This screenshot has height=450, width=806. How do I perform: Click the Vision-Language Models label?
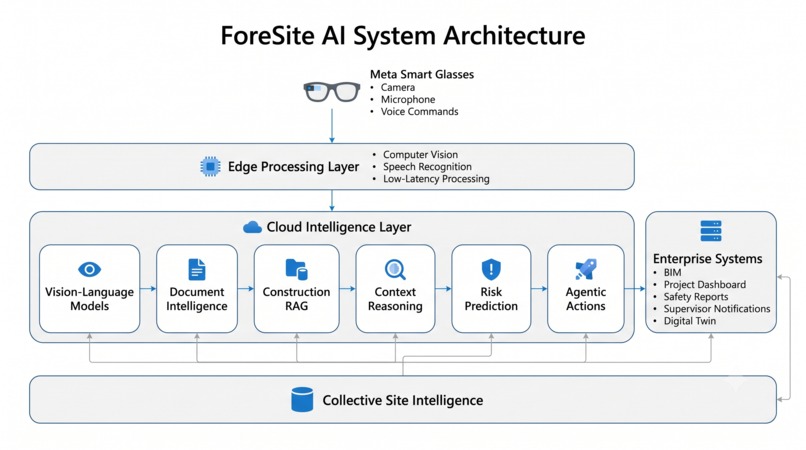[x=89, y=299]
